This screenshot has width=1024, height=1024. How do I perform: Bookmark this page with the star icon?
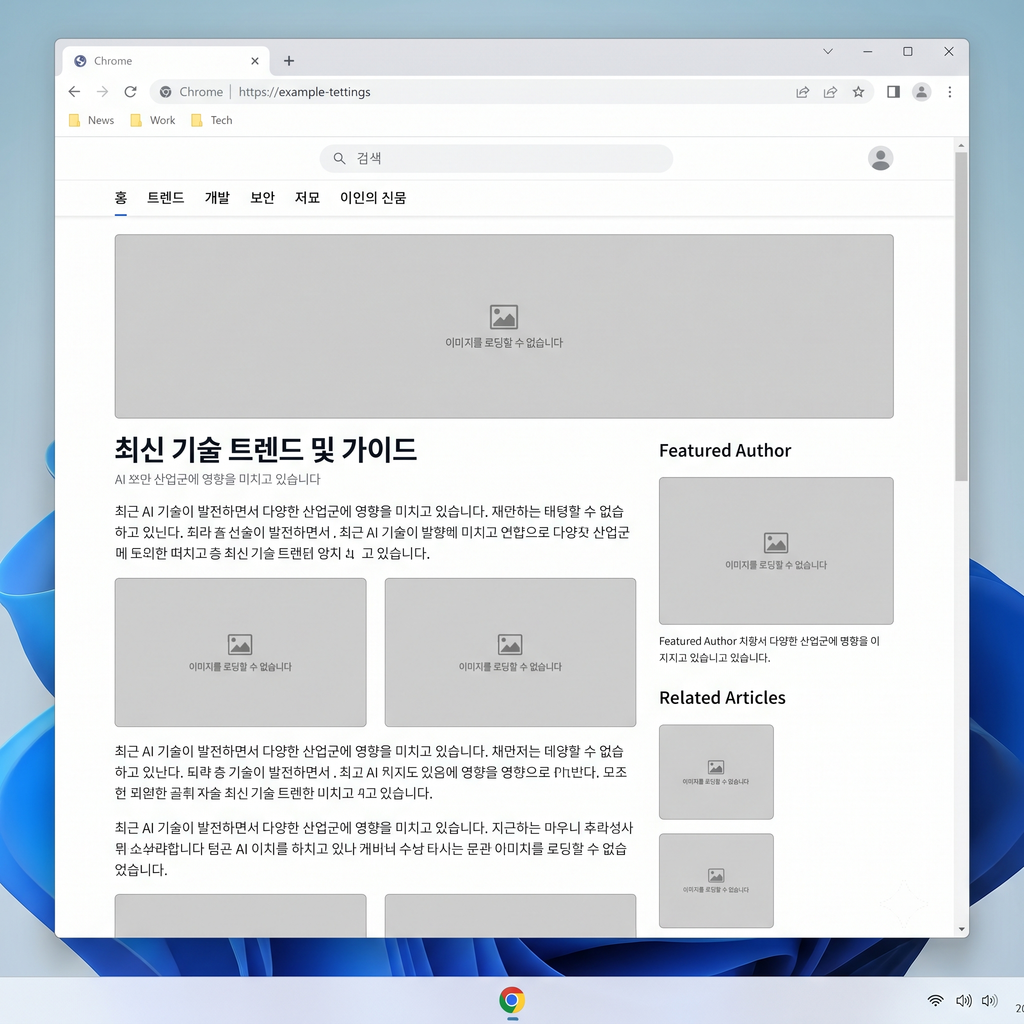(x=858, y=92)
